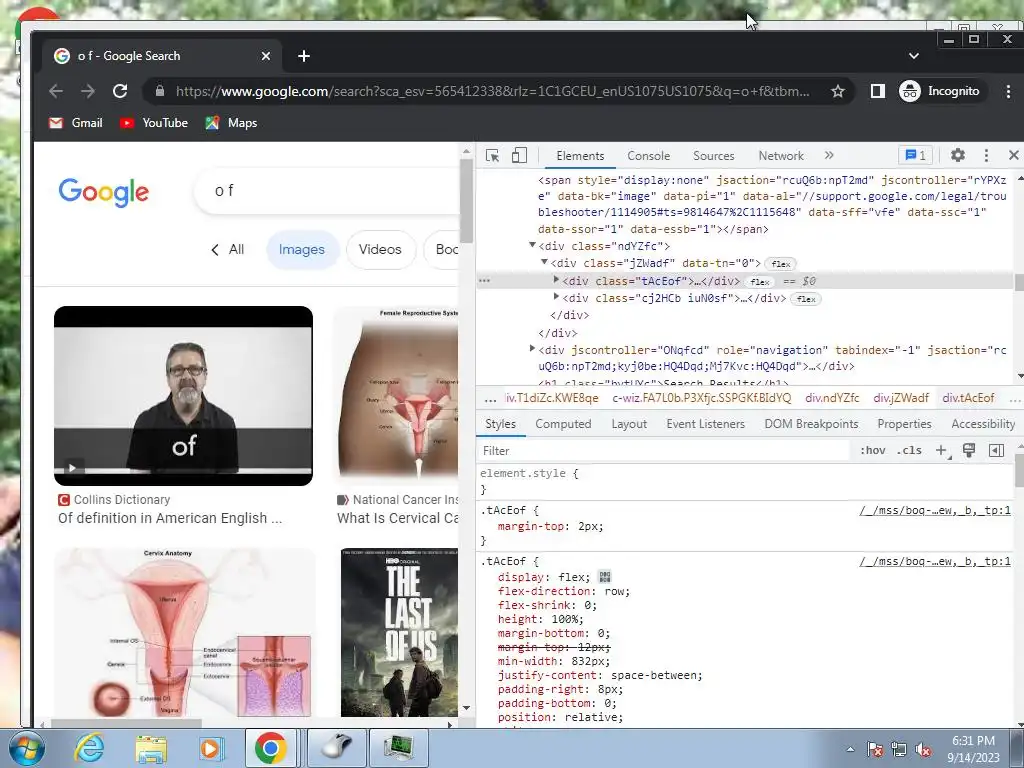
Task: Open the Collins Dictionary 'of' video thumbnail
Action: 184,396
